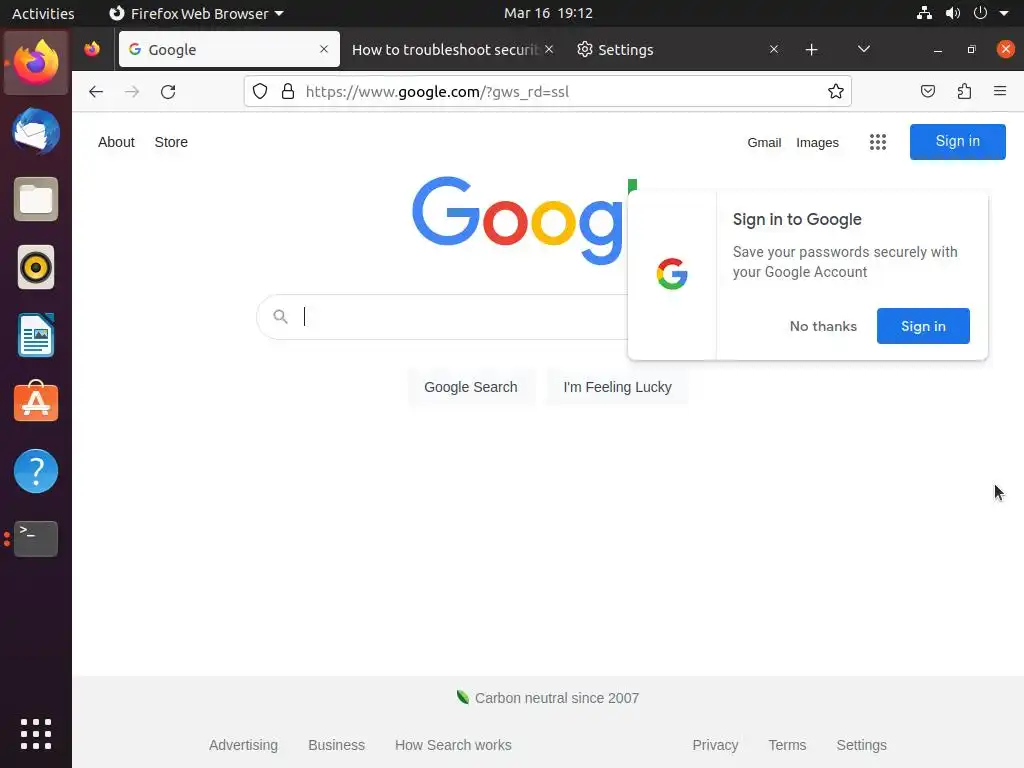Click the header Sign in button

click(x=957, y=141)
